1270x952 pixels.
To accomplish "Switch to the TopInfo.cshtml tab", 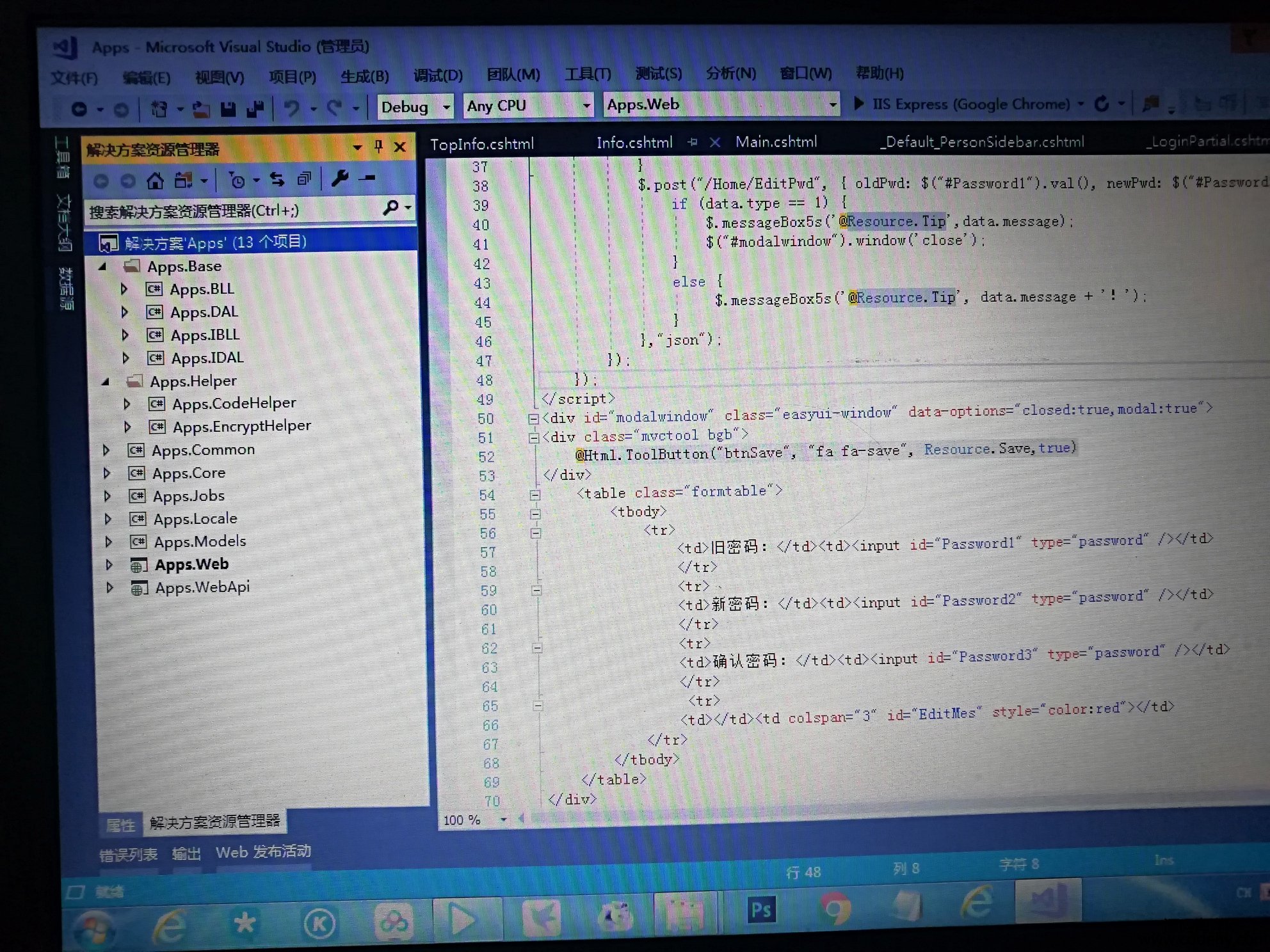I will (x=481, y=144).
